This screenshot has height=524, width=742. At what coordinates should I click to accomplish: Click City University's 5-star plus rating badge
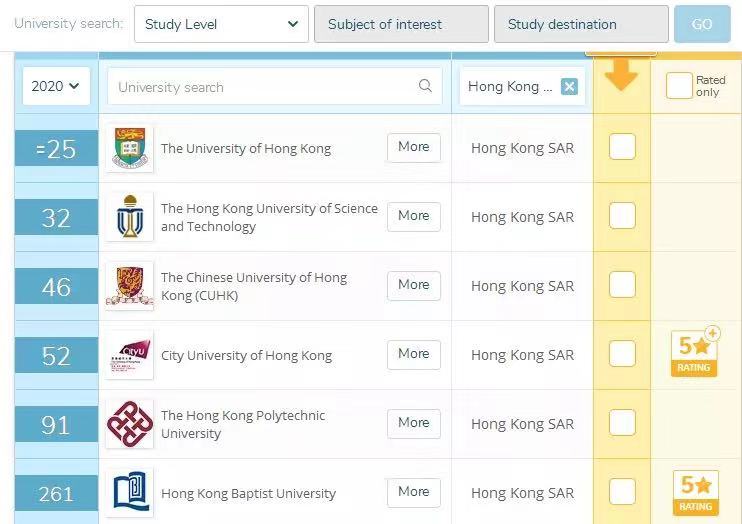694,353
